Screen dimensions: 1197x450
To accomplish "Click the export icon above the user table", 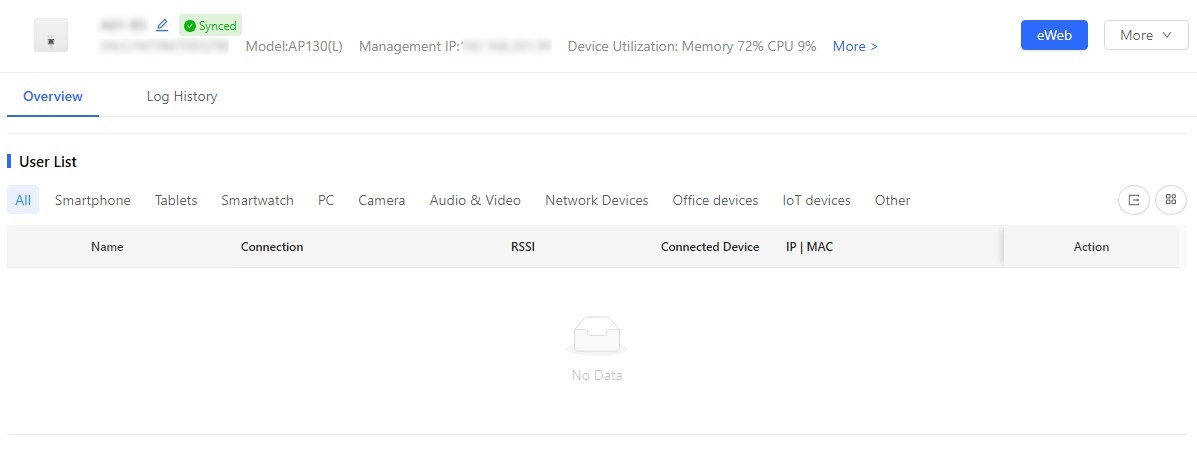I will click(x=1134, y=200).
